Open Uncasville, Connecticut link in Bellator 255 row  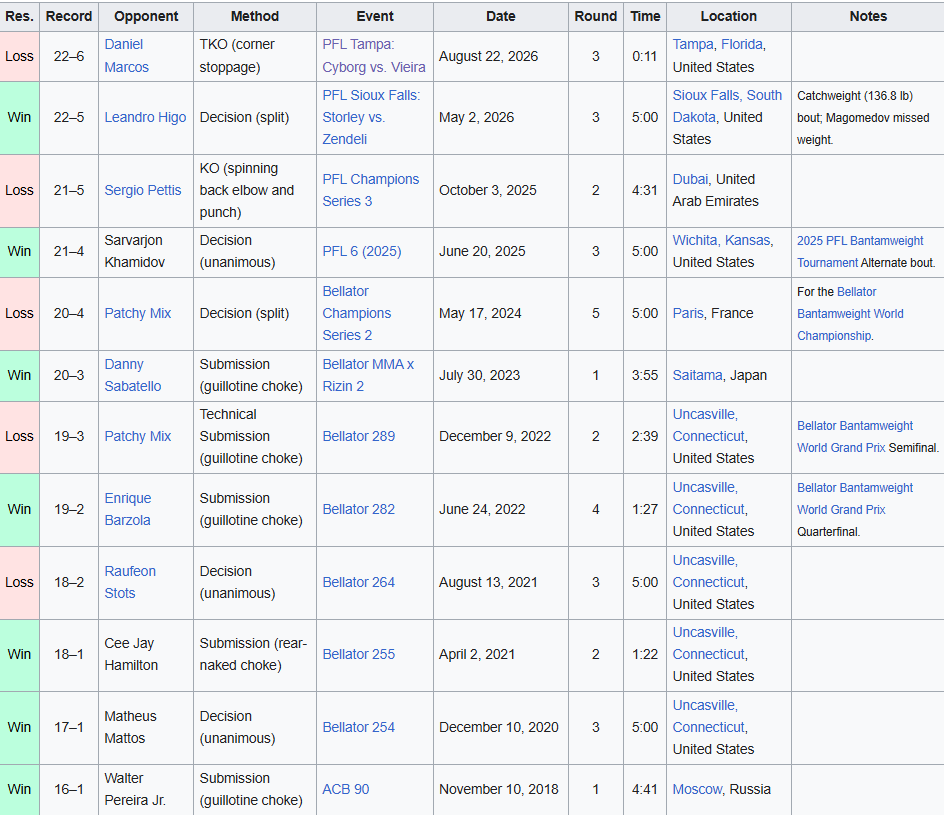click(x=709, y=643)
